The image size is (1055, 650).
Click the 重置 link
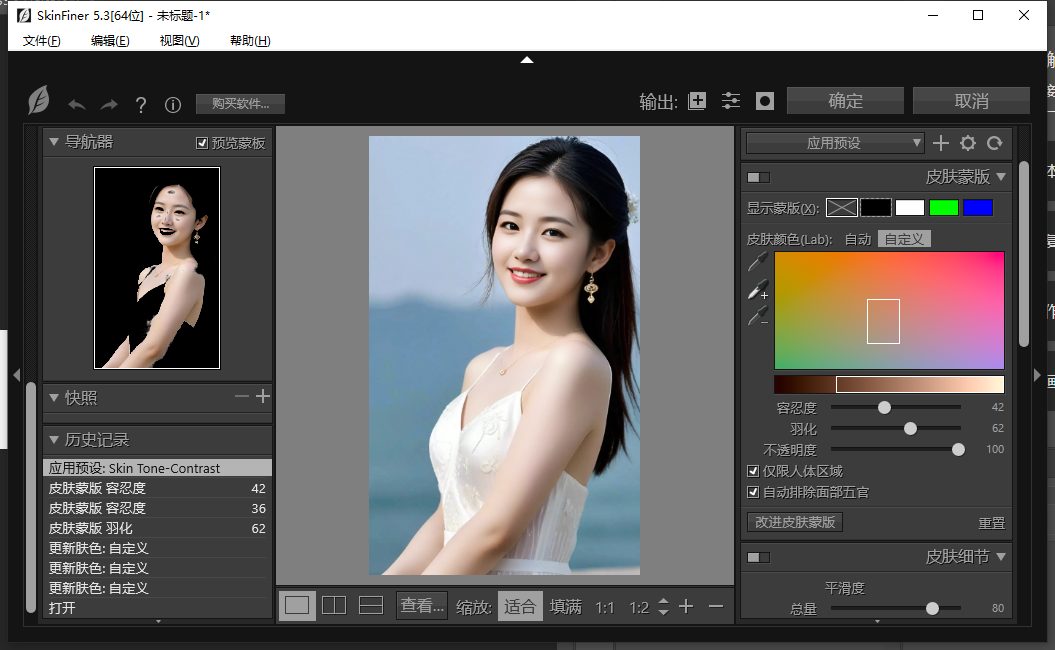[991, 523]
